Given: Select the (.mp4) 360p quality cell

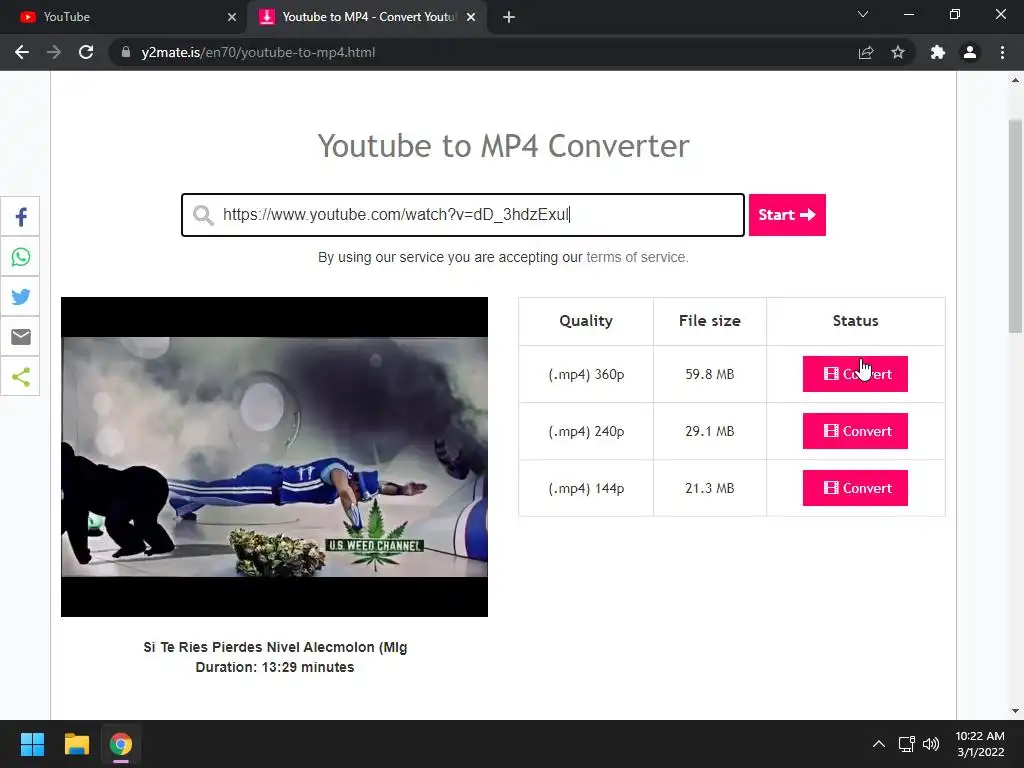Looking at the screenshot, I should pyautogui.click(x=586, y=374).
